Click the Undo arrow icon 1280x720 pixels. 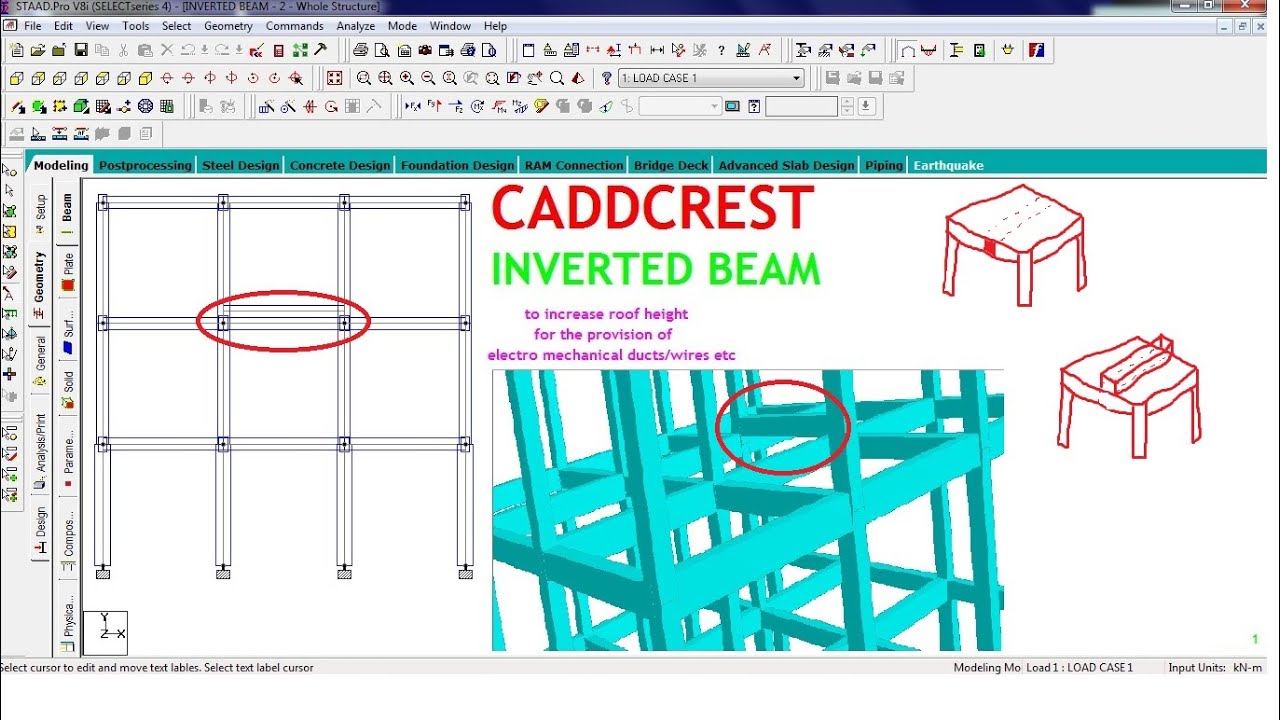coord(188,50)
